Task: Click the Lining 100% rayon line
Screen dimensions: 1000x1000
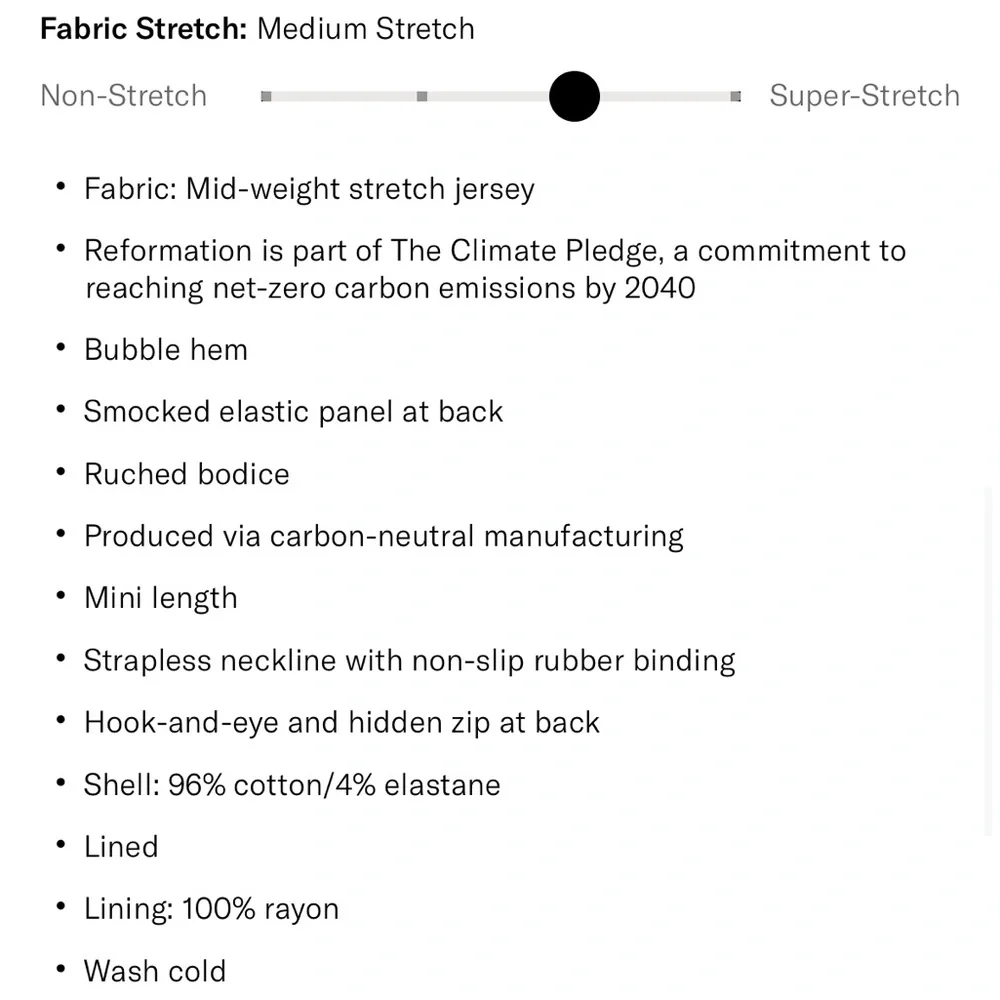Action: 211,909
